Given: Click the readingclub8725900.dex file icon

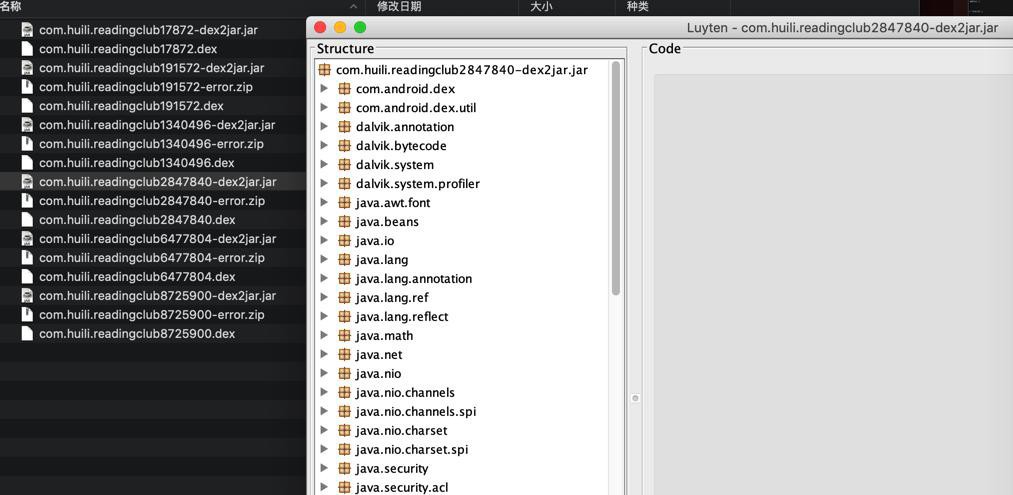Looking at the screenshot, I should (26, 334).
